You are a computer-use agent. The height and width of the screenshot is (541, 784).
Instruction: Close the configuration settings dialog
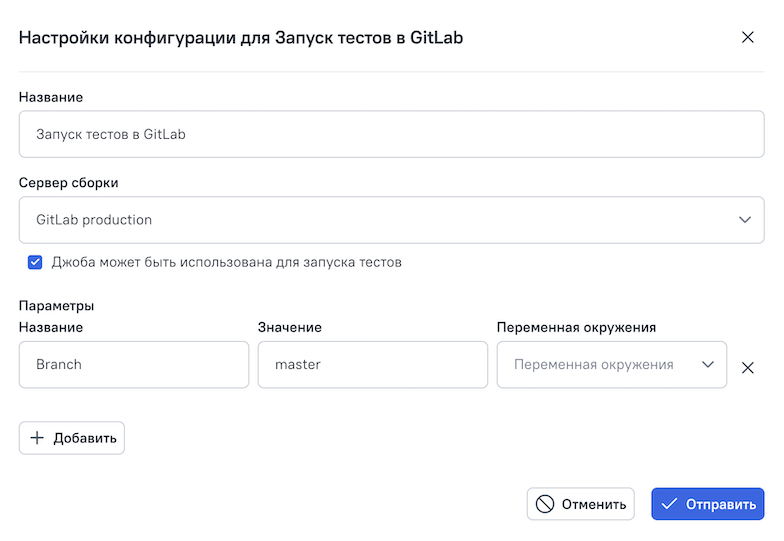click(x=747, y=38)
